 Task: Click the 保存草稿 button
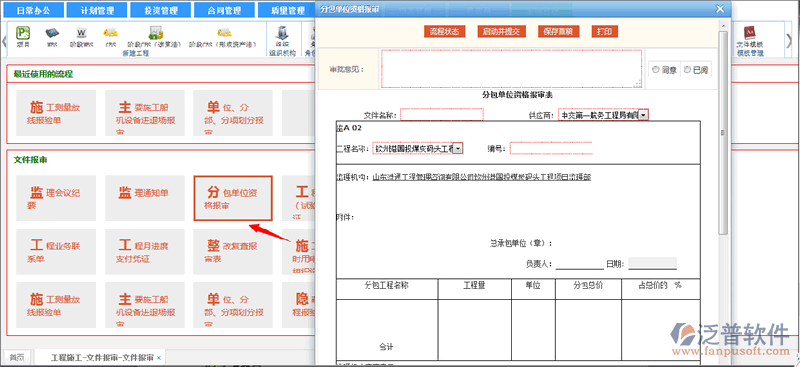pos(558,32)
